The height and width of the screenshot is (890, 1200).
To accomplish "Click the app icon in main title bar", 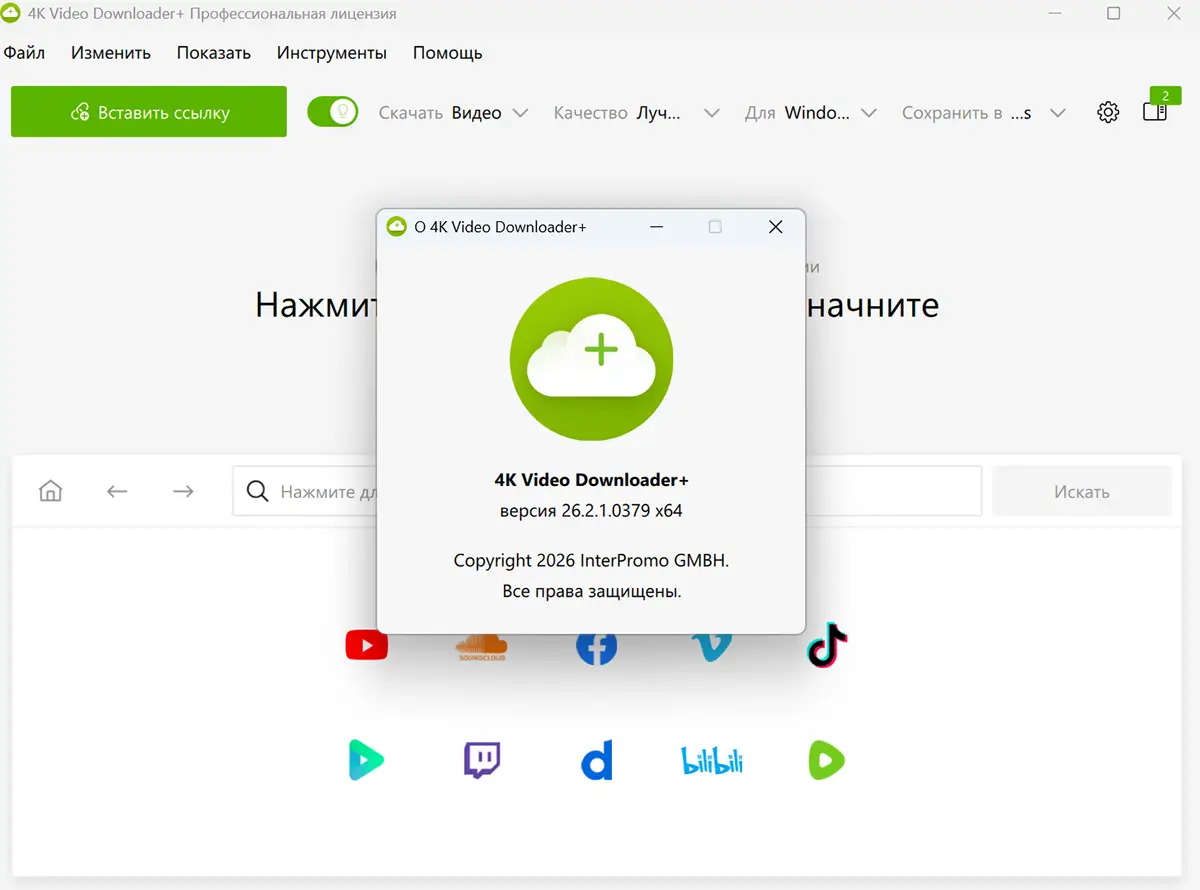I will (12, 14).
